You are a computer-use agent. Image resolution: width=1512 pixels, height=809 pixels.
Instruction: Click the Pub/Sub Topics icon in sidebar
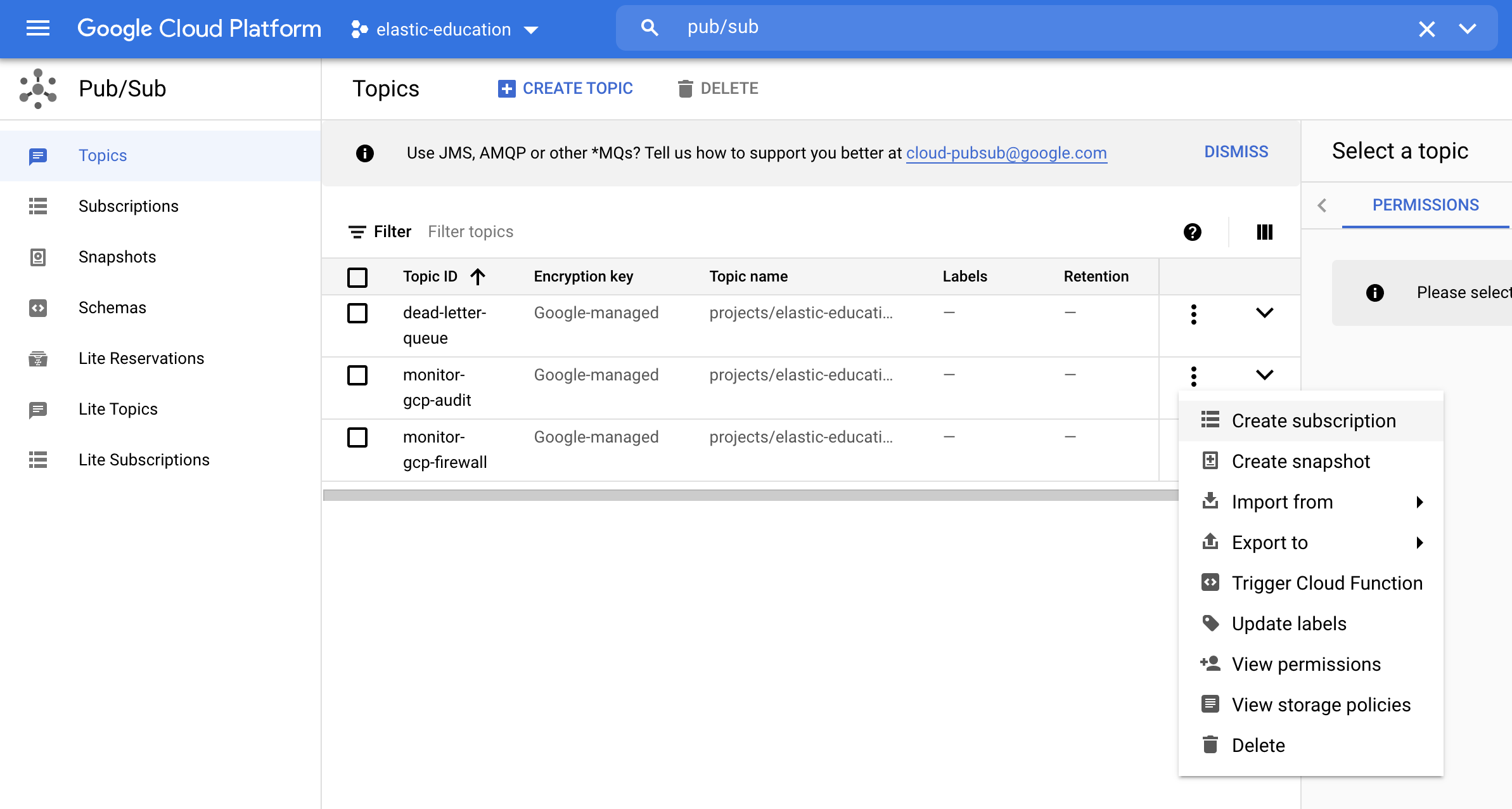point(38,155)
